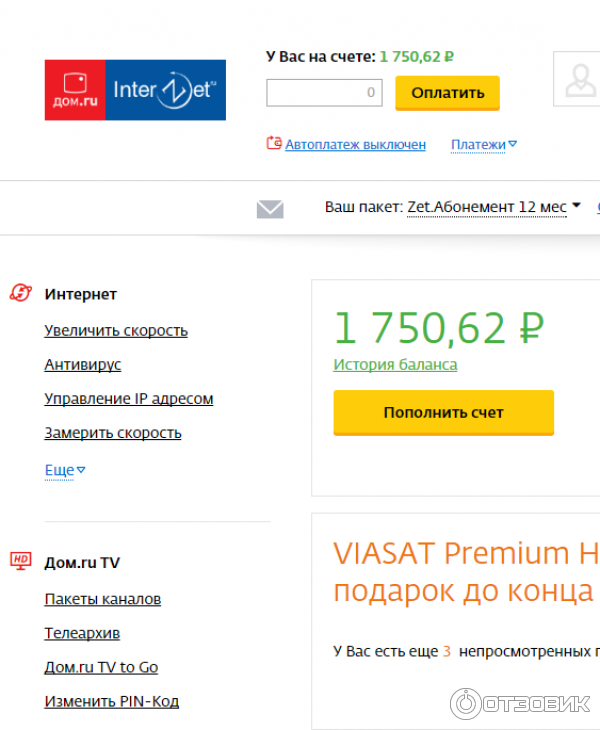
Task: Focus the payment amount input field
Action: point(324,93)
